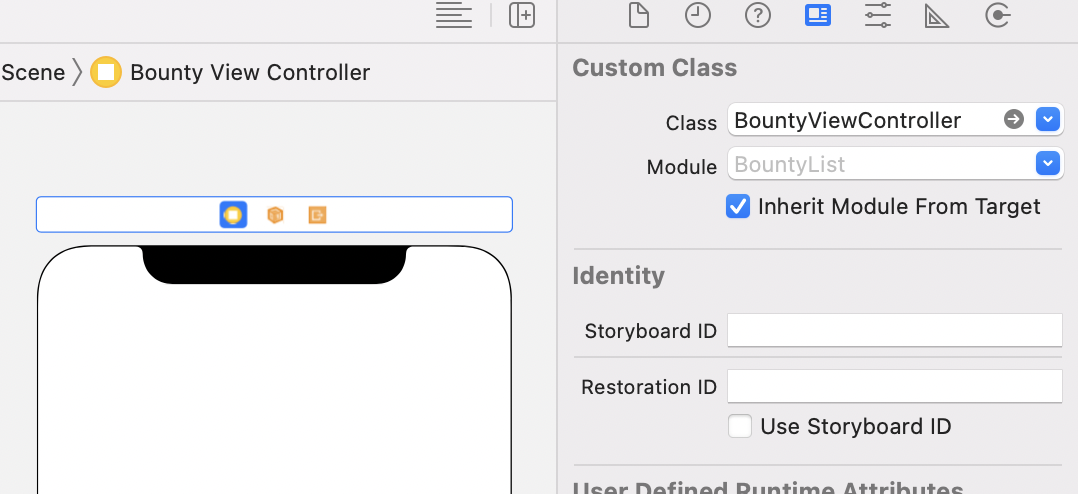
Task: Click the editor options lines icon
Action: [x=454, y=15]
